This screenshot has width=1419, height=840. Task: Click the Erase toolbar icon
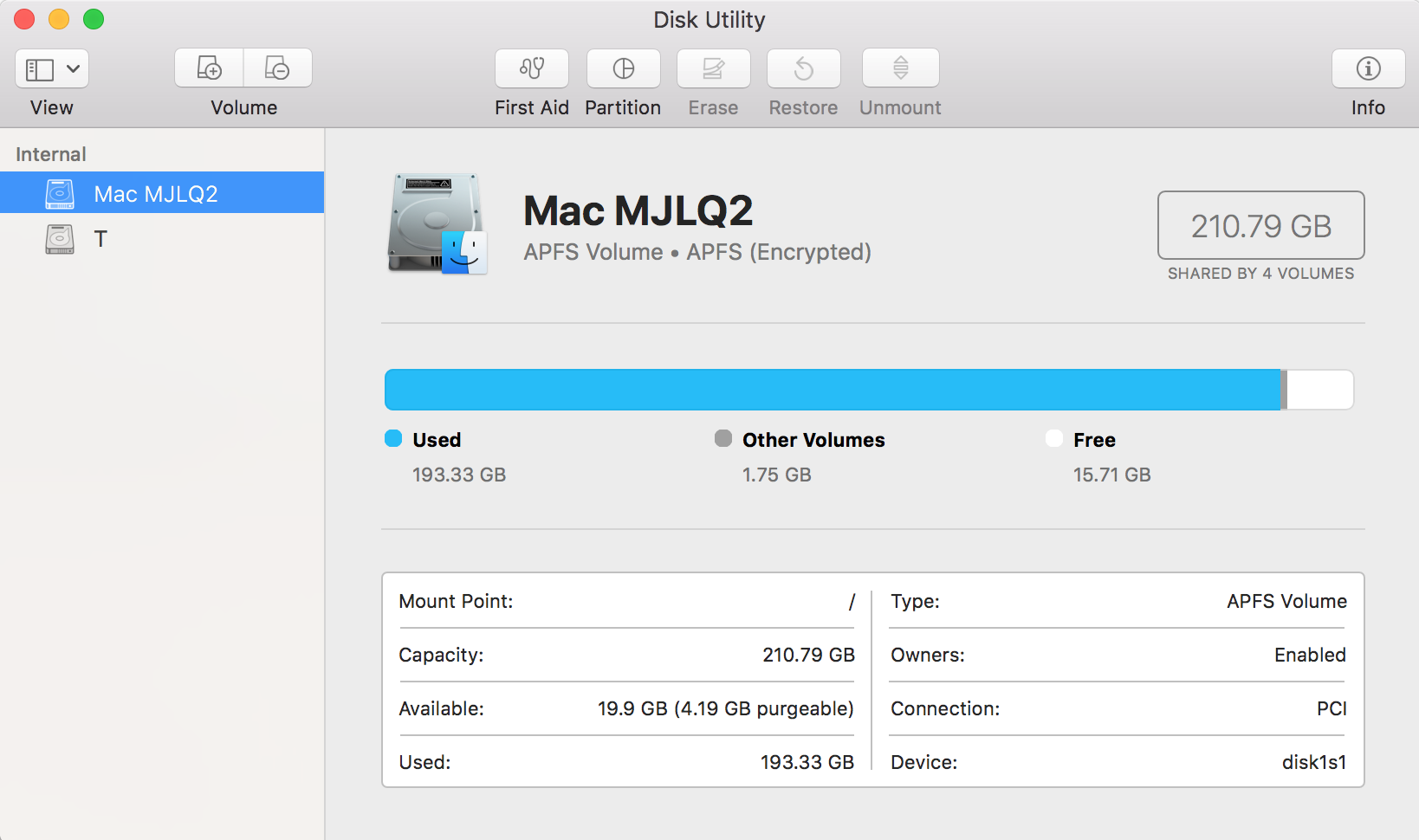click(x=714, y=68)
